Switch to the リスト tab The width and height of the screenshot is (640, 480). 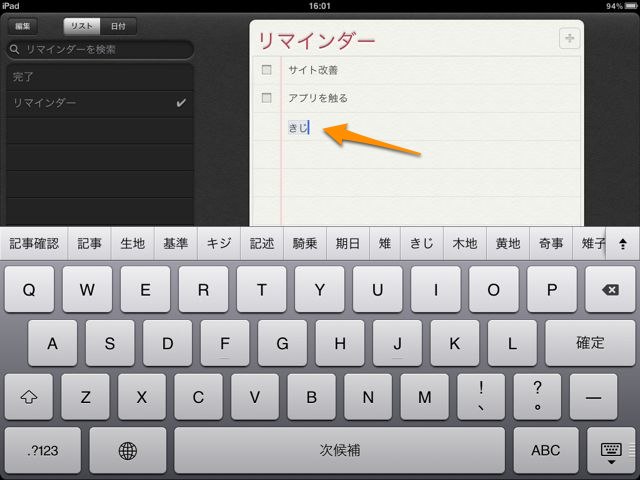tap(82, 27)
